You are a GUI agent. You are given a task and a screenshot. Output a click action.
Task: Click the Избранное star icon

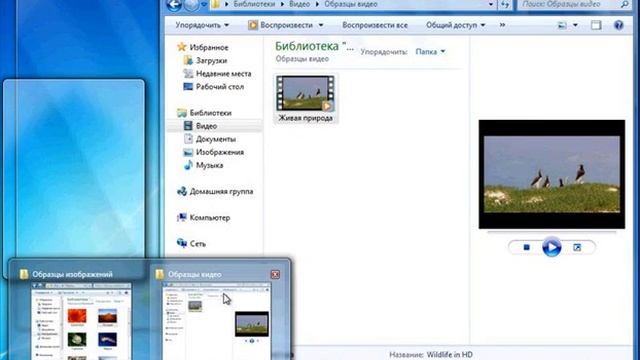coord(182,47)
